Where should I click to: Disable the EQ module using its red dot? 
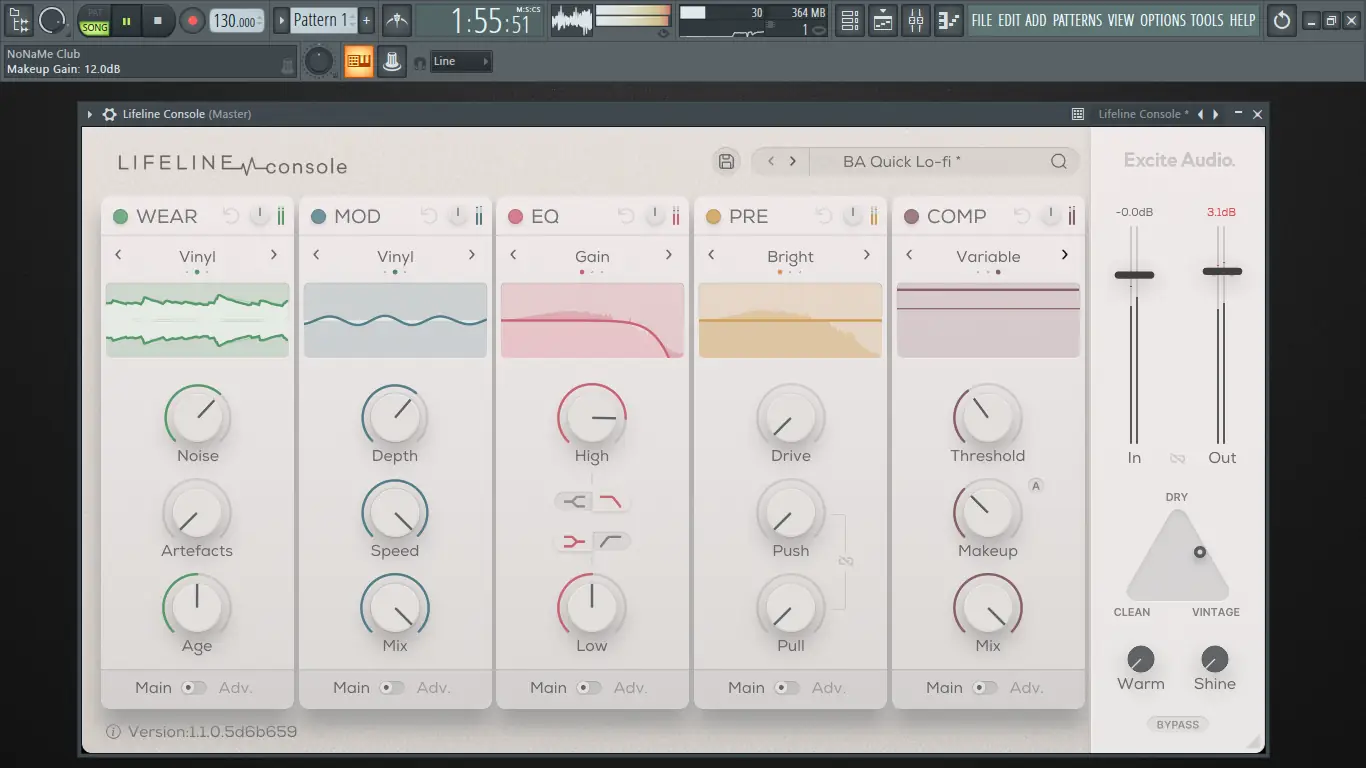(516, 216)
